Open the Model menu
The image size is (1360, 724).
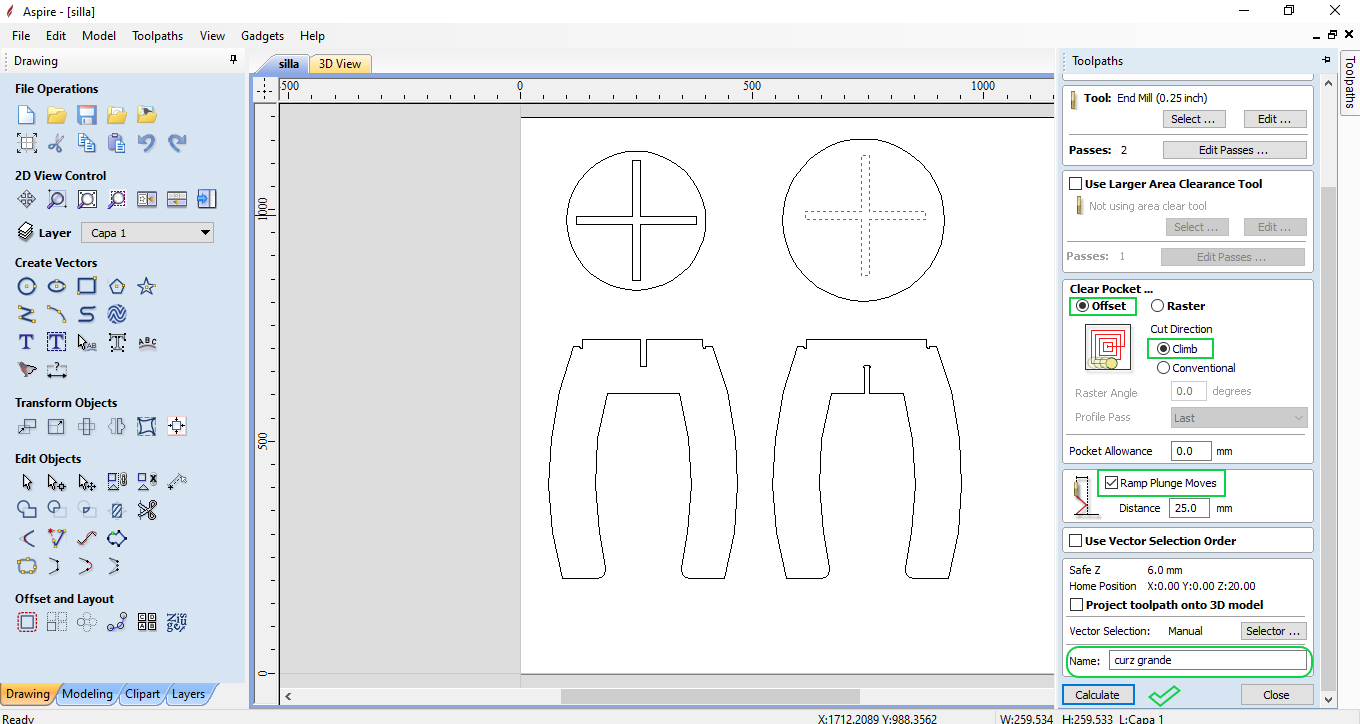point(99,35)
